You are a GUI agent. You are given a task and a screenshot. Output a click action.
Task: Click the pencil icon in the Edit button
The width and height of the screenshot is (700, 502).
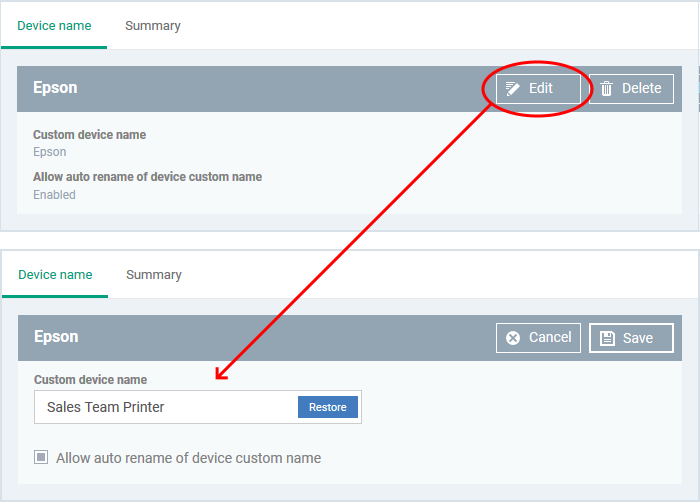click(x=512, y=89)
